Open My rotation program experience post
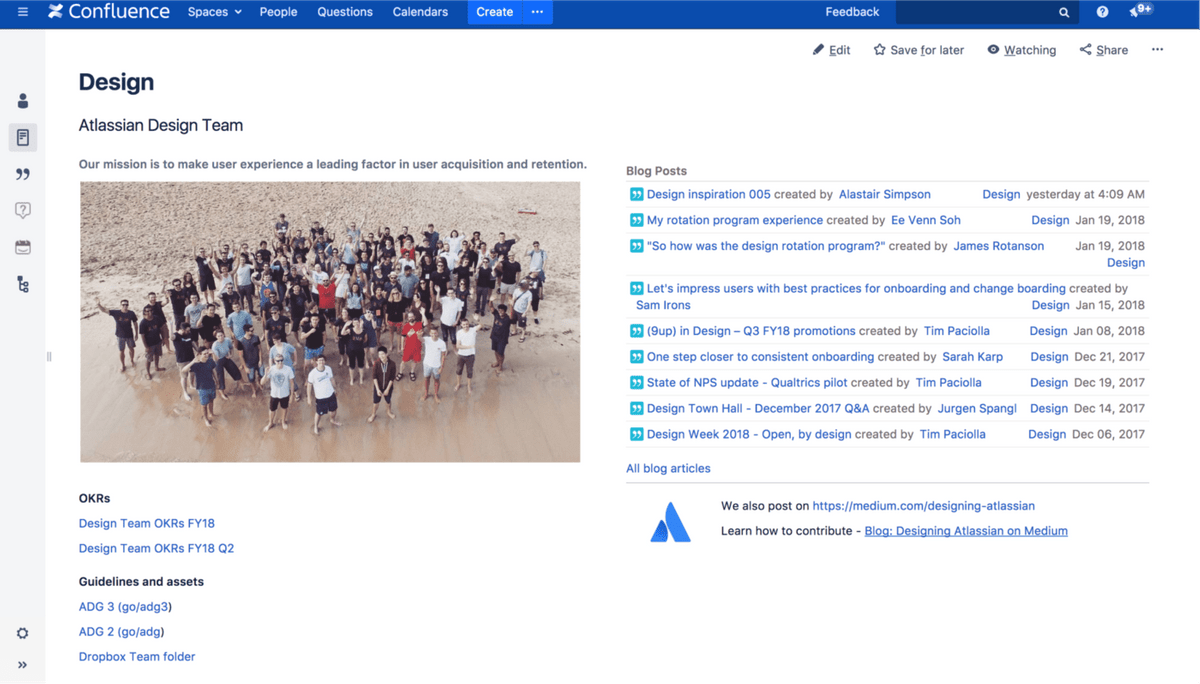This screenshot has height=684, width=1200. (735, 220)
